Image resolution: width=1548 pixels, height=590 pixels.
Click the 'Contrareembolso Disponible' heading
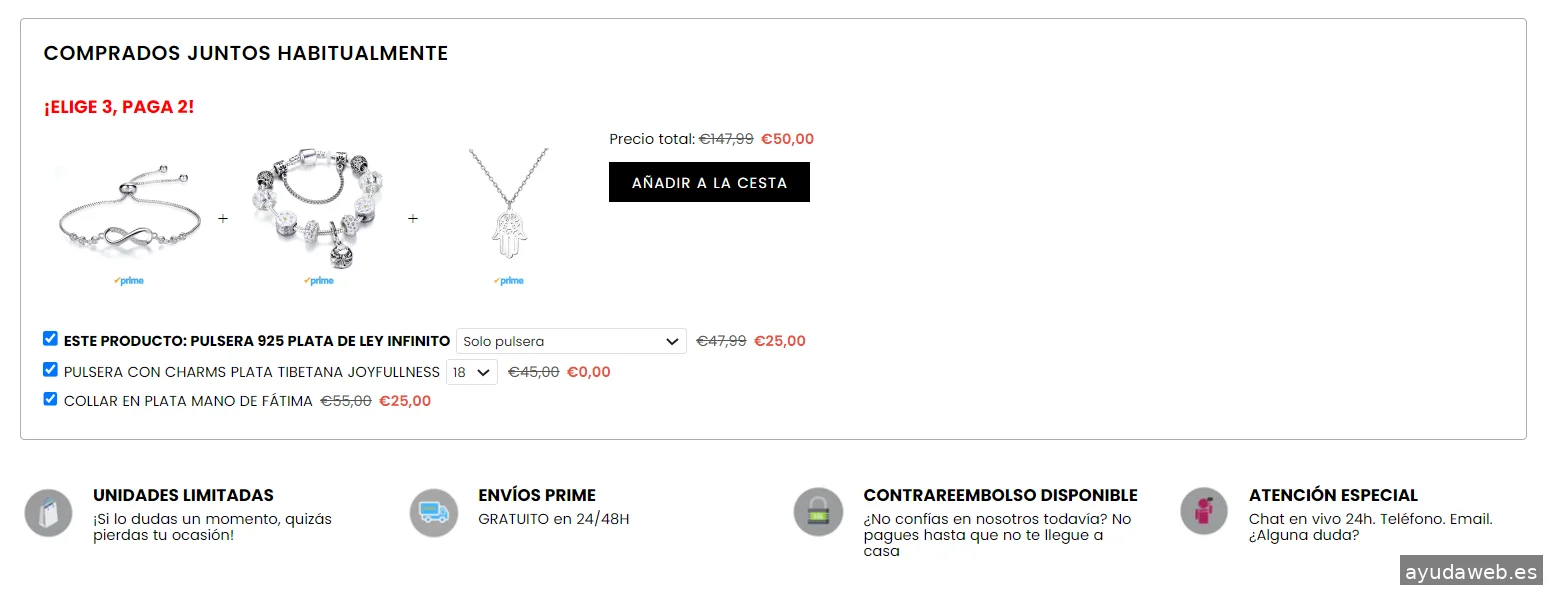[x=1000, y=495]
